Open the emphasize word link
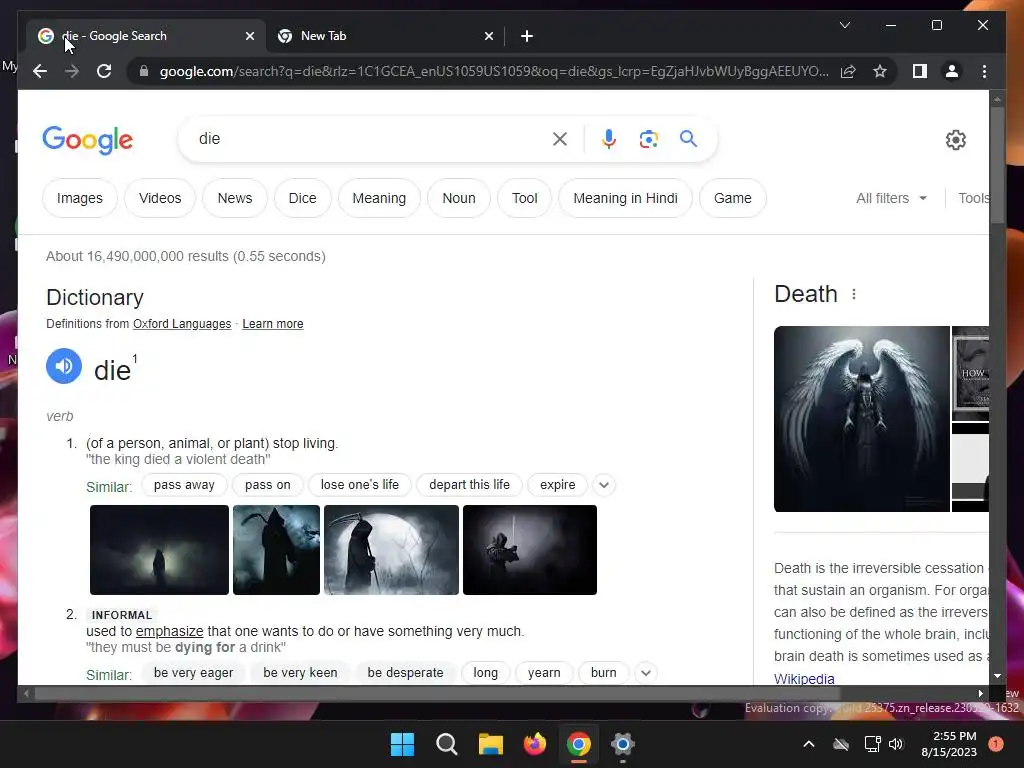Viewport: 1024px width, 768px height. click(169, 632)
